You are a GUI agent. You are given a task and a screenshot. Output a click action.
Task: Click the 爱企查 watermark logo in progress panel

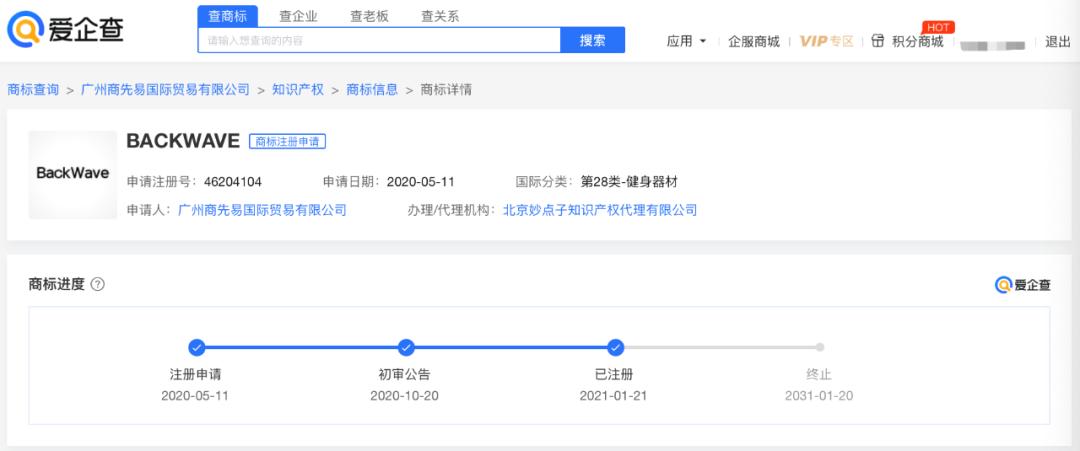click(1023, 284)
